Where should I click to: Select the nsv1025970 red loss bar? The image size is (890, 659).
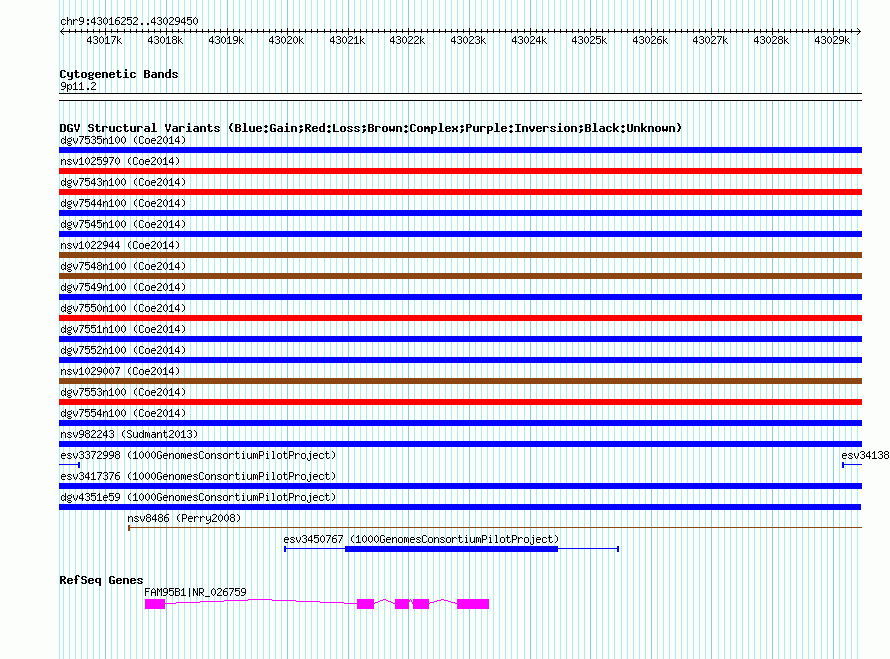click(460, 171)
